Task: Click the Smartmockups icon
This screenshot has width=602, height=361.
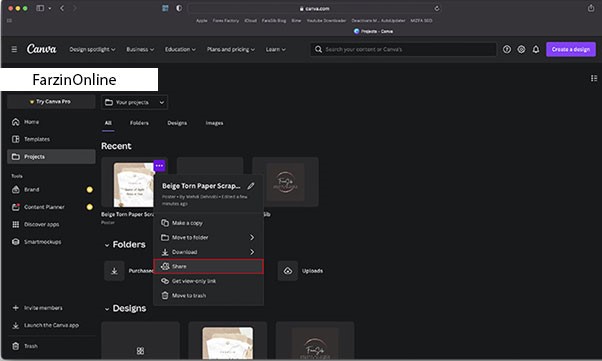Action: click(x=15, y=242)
